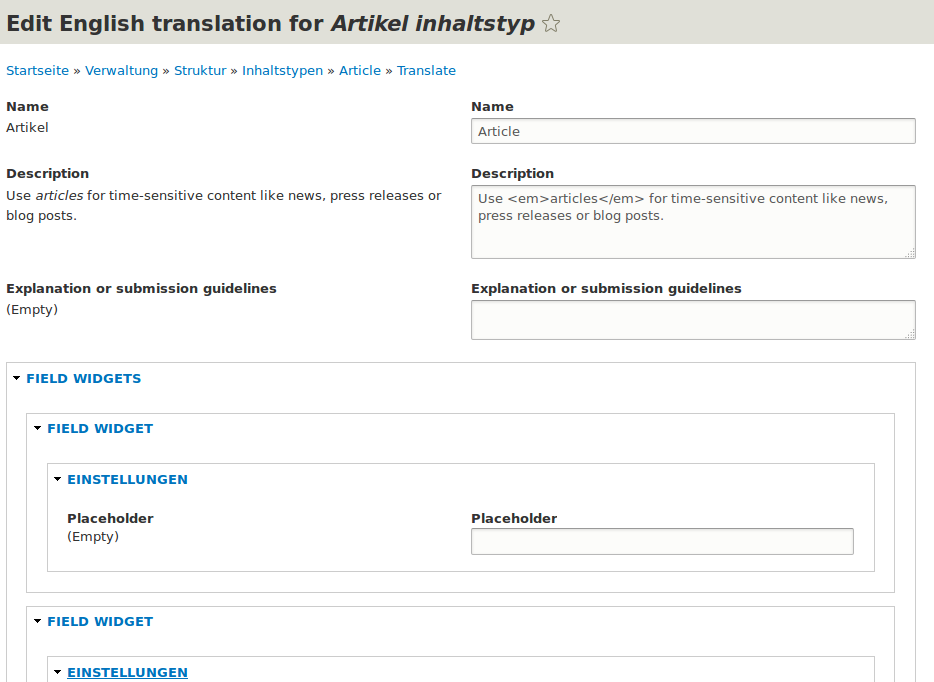Screen dimensions: 934x682
Task: Collapse the first EINSTELLUNGEN legend text
Action: (127, 480)
